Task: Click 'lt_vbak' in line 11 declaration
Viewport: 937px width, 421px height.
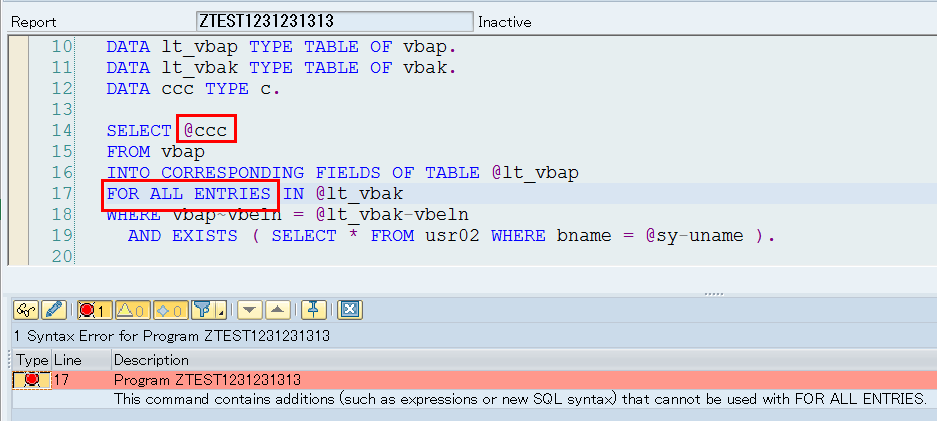Action: tap(200, 68)
